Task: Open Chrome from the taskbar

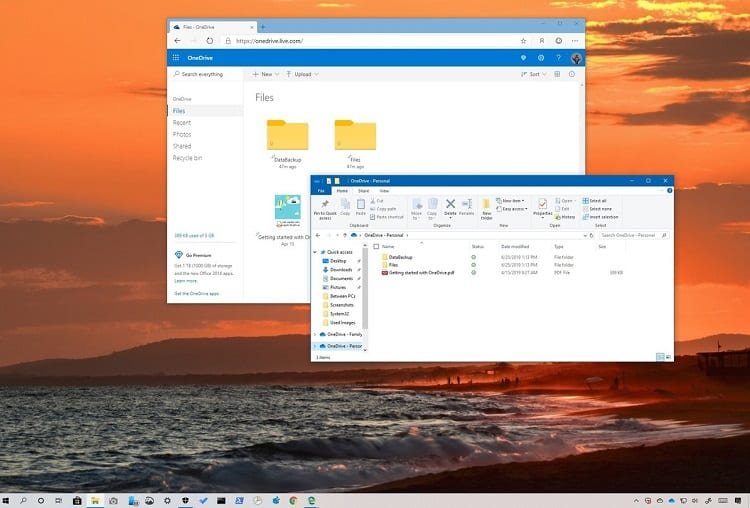Action: coord(293,501)
